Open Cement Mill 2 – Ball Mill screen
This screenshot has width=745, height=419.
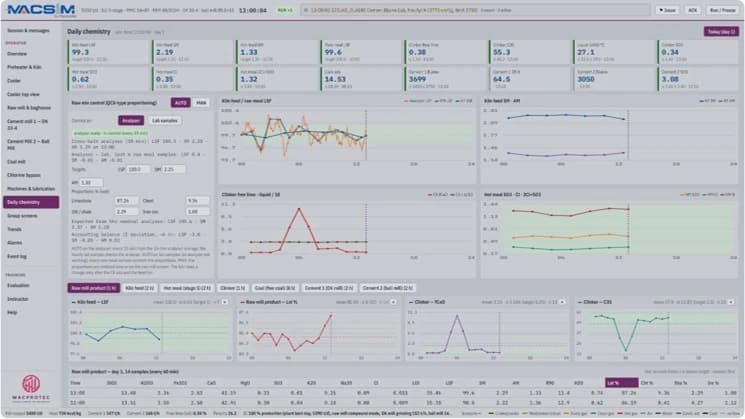point(29,144)
